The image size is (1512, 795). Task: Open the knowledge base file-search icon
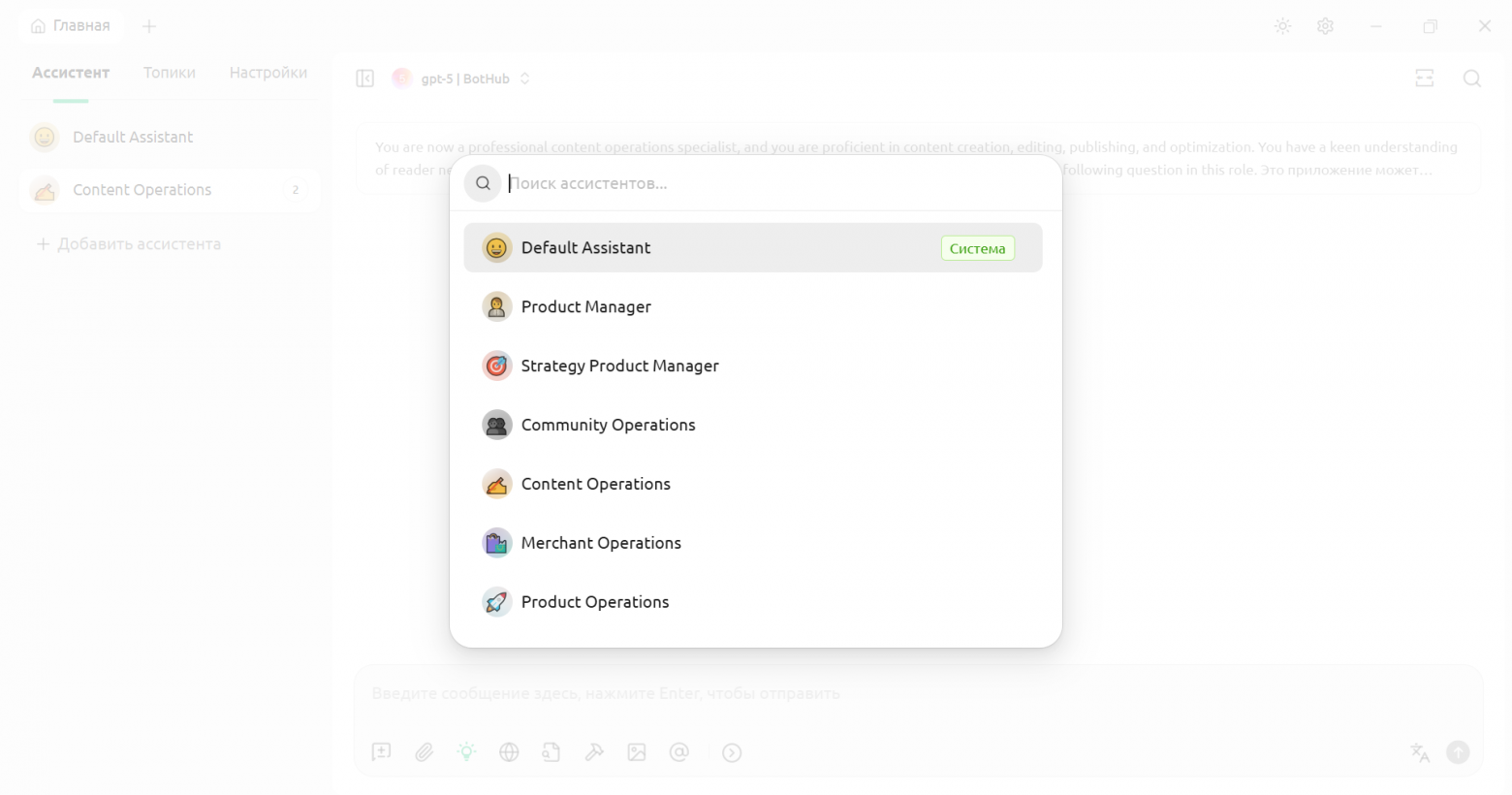click(551, 752)
